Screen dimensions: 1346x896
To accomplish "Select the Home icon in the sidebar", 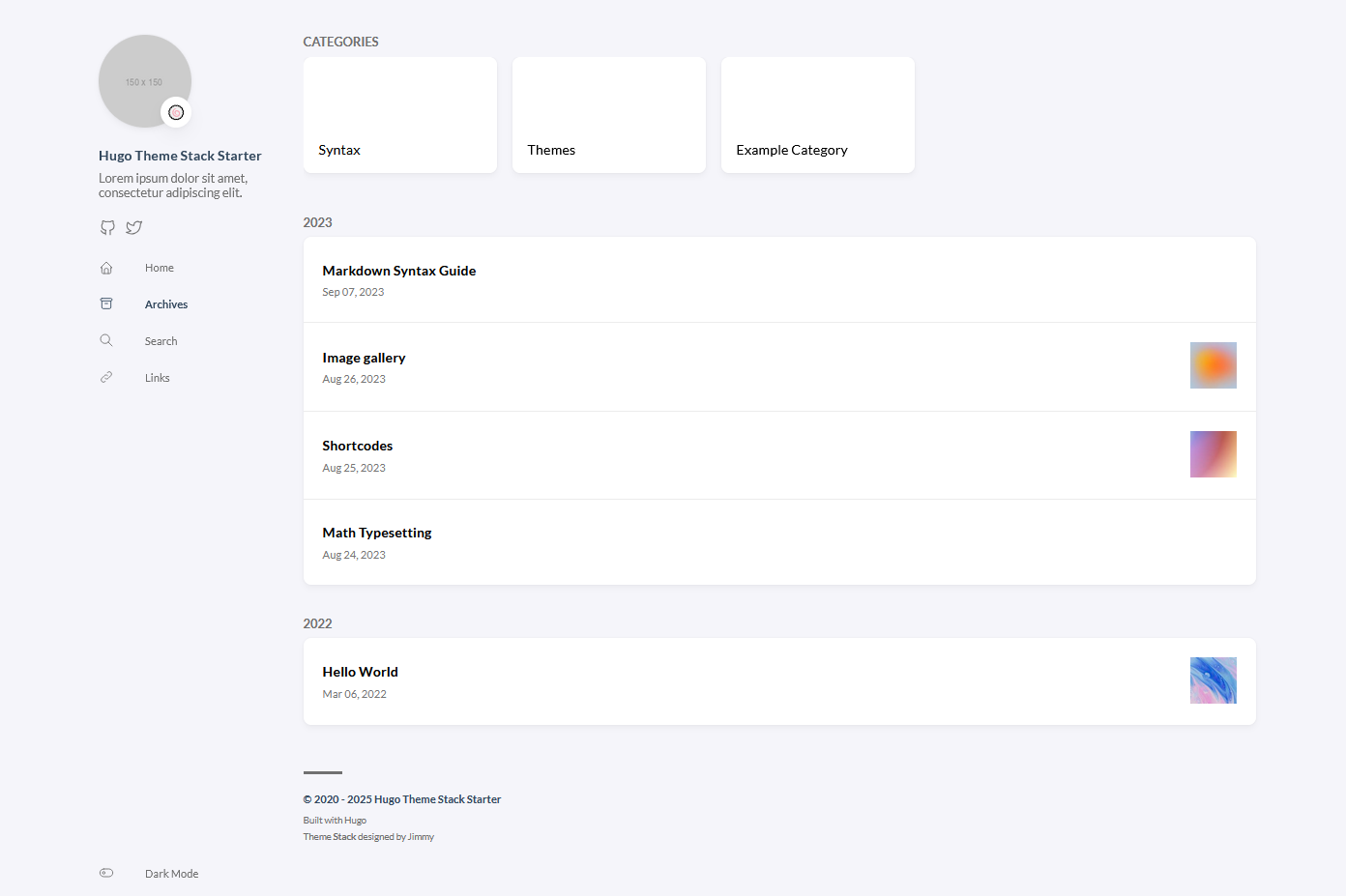I will point(105,268).
